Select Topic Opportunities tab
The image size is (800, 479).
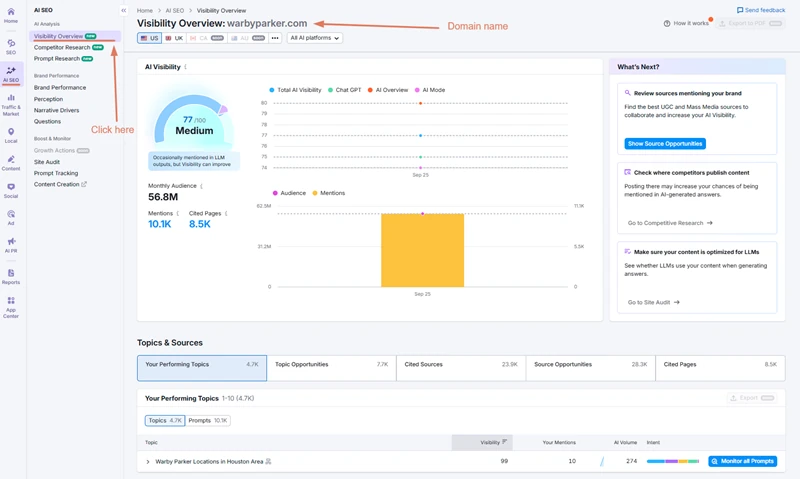pyautogui.click(x=332, y=368)
